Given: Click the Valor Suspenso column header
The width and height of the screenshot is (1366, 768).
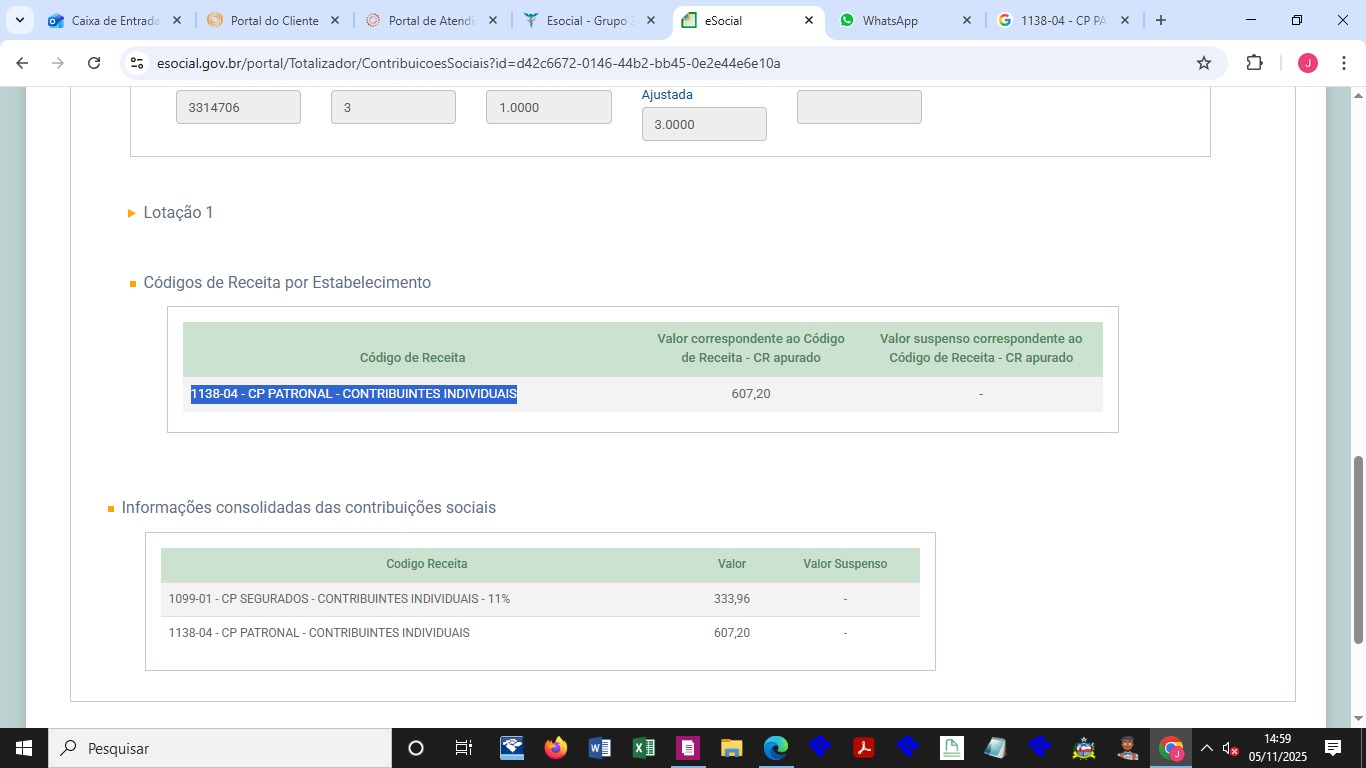Looking at the screenshot, I should click(x=845, y=564).
